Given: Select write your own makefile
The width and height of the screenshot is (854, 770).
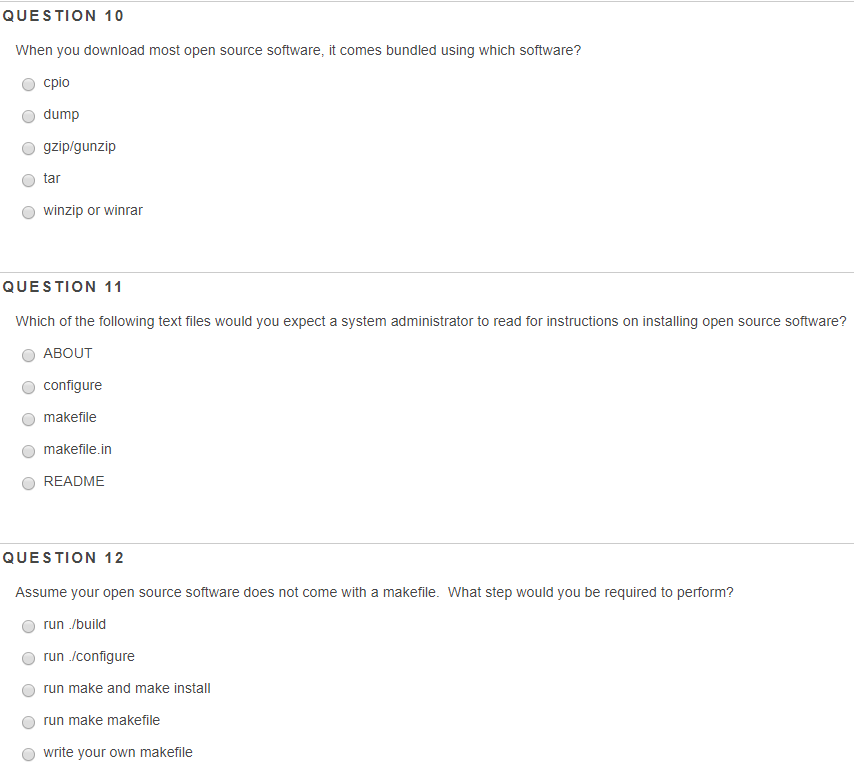Looking at the screenshot, I should [28, 754].
